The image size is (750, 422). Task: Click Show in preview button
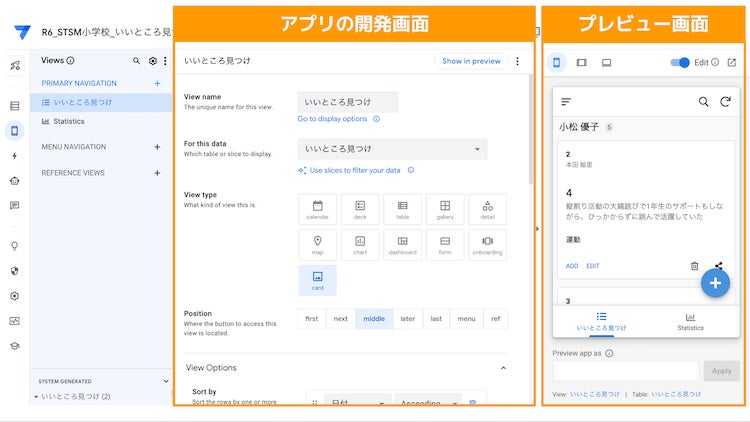click(471, 61)
